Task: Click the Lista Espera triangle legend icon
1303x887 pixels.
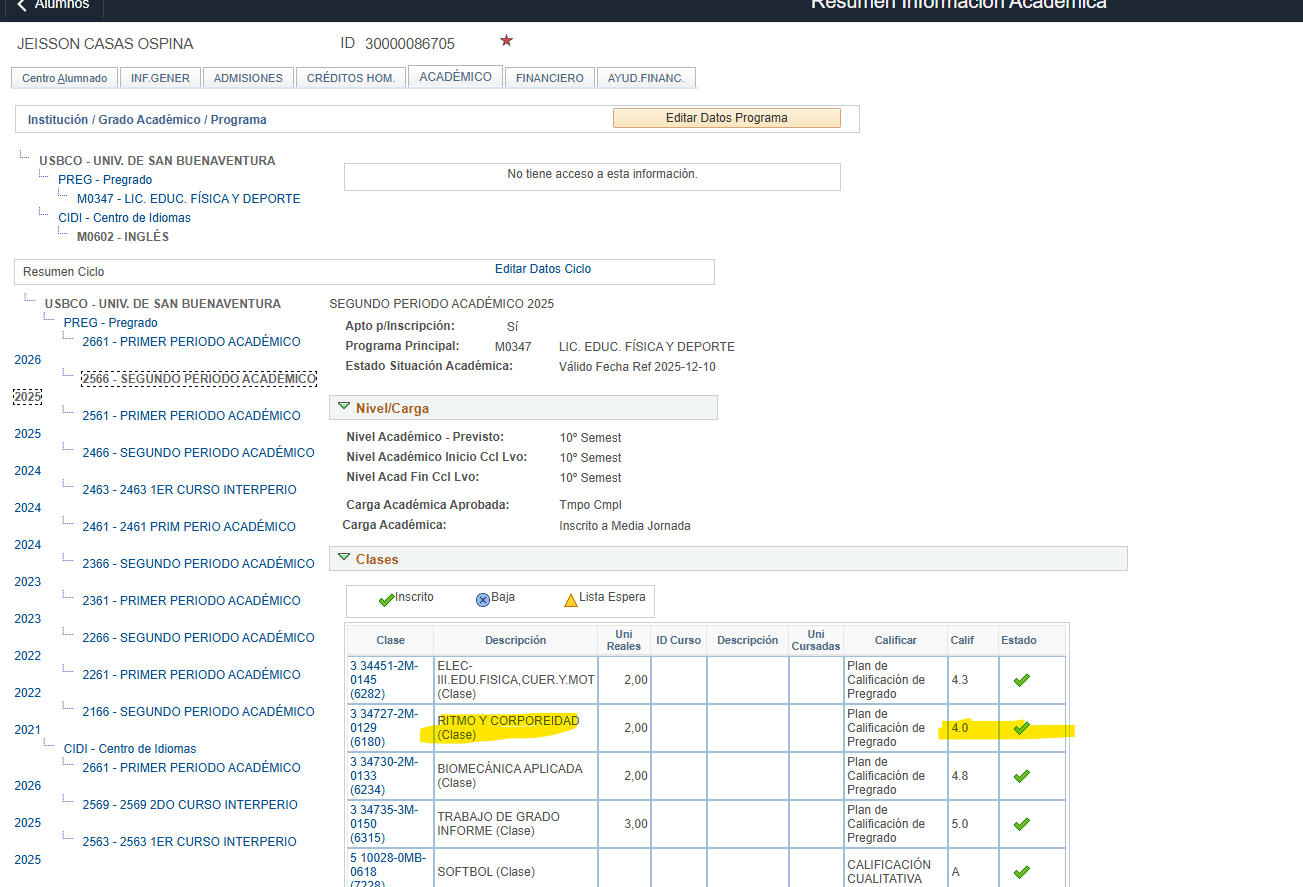Action: pos(570,600)
